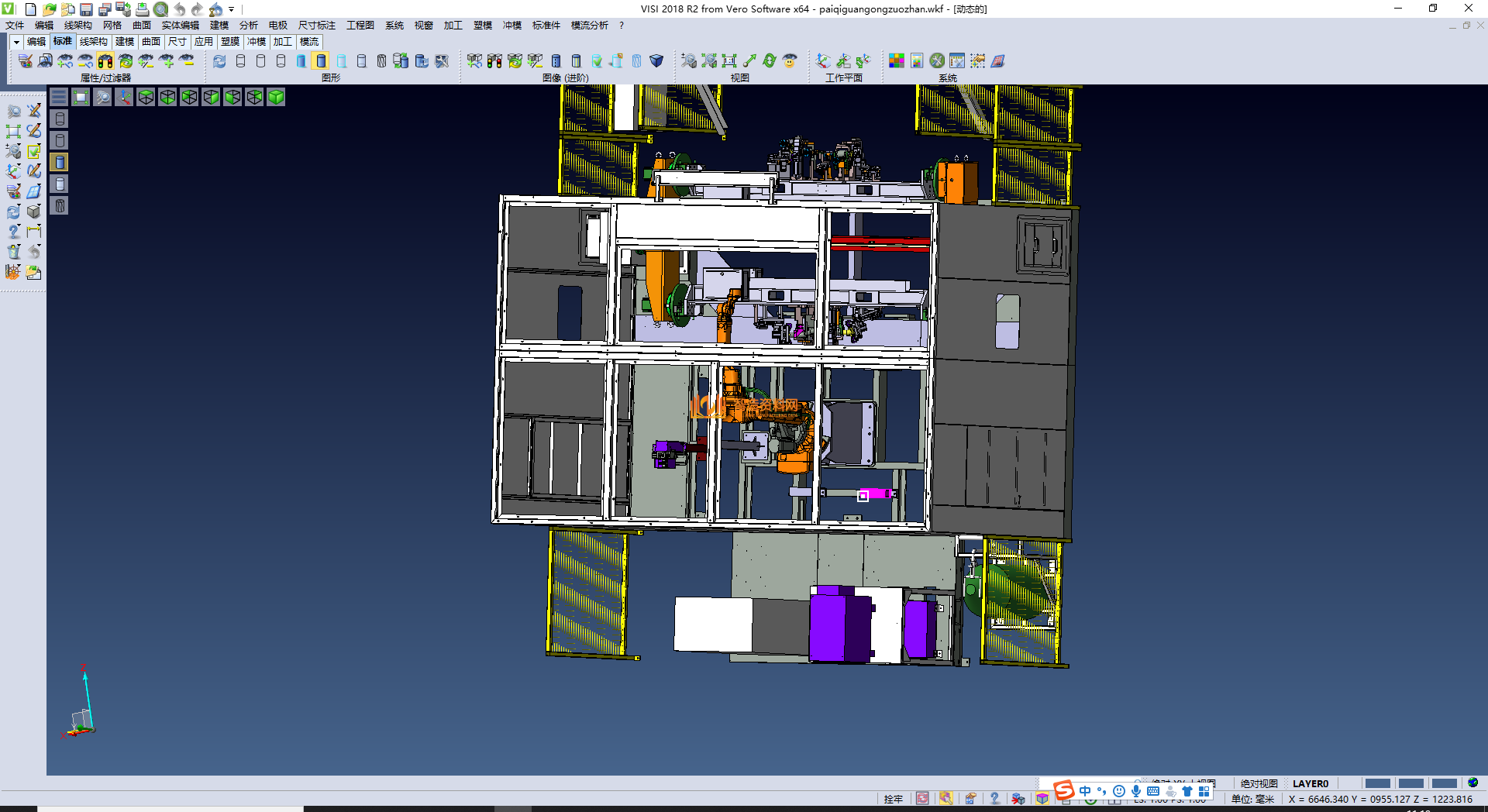The height and width of the screenshot is (812, 1488).
Task: Open the 文件 menu
Action: click(x=15, y=26)
